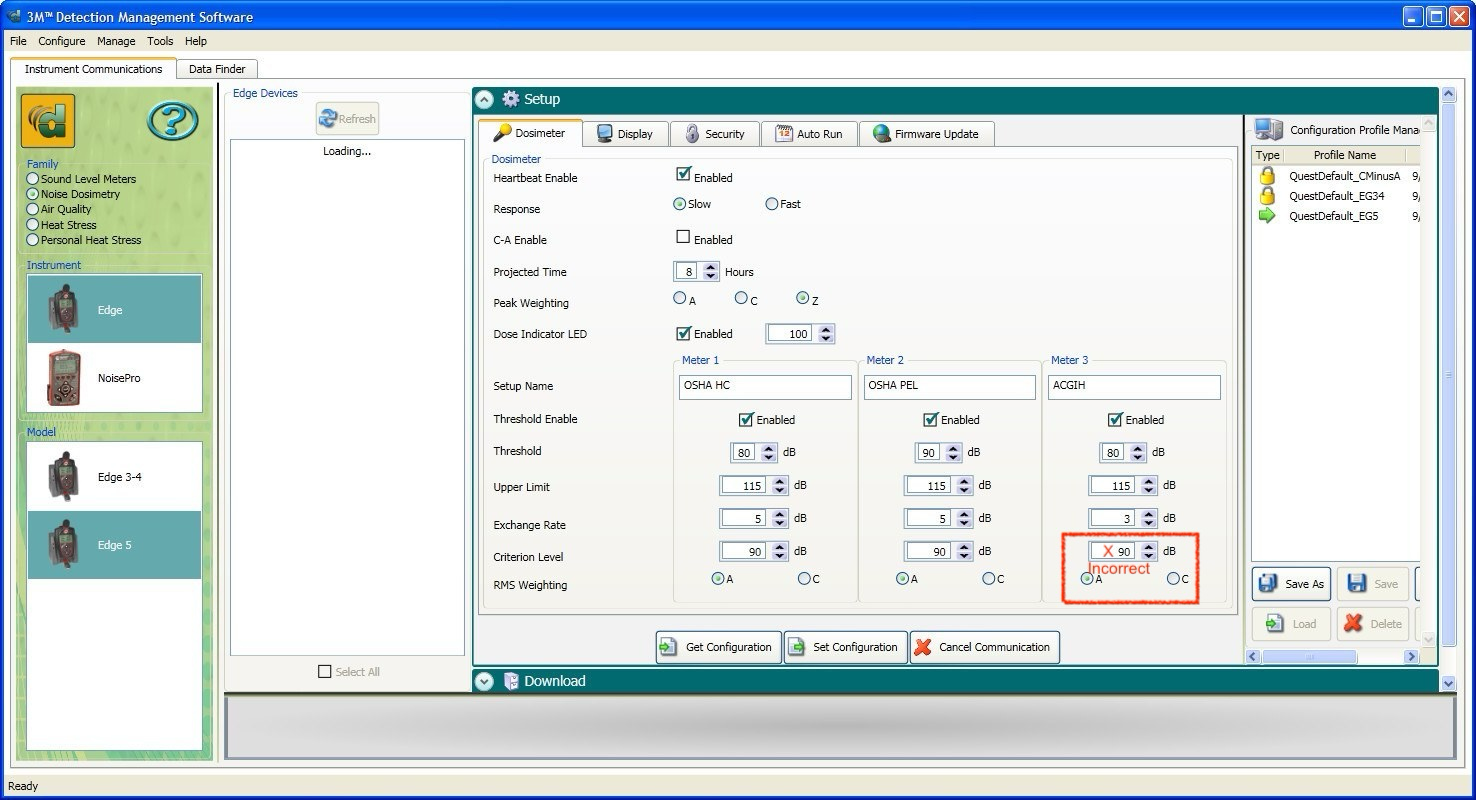Screen dimensions: 1476x800
Task: Open help via the question mark icon
Action: point(173,121)
